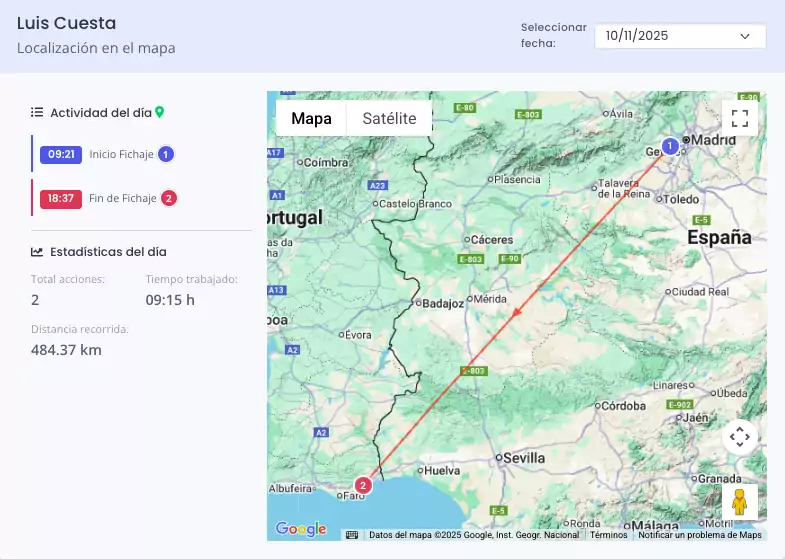Click the Street View pegman icon

pyautogui.click(x=739, y=502)
